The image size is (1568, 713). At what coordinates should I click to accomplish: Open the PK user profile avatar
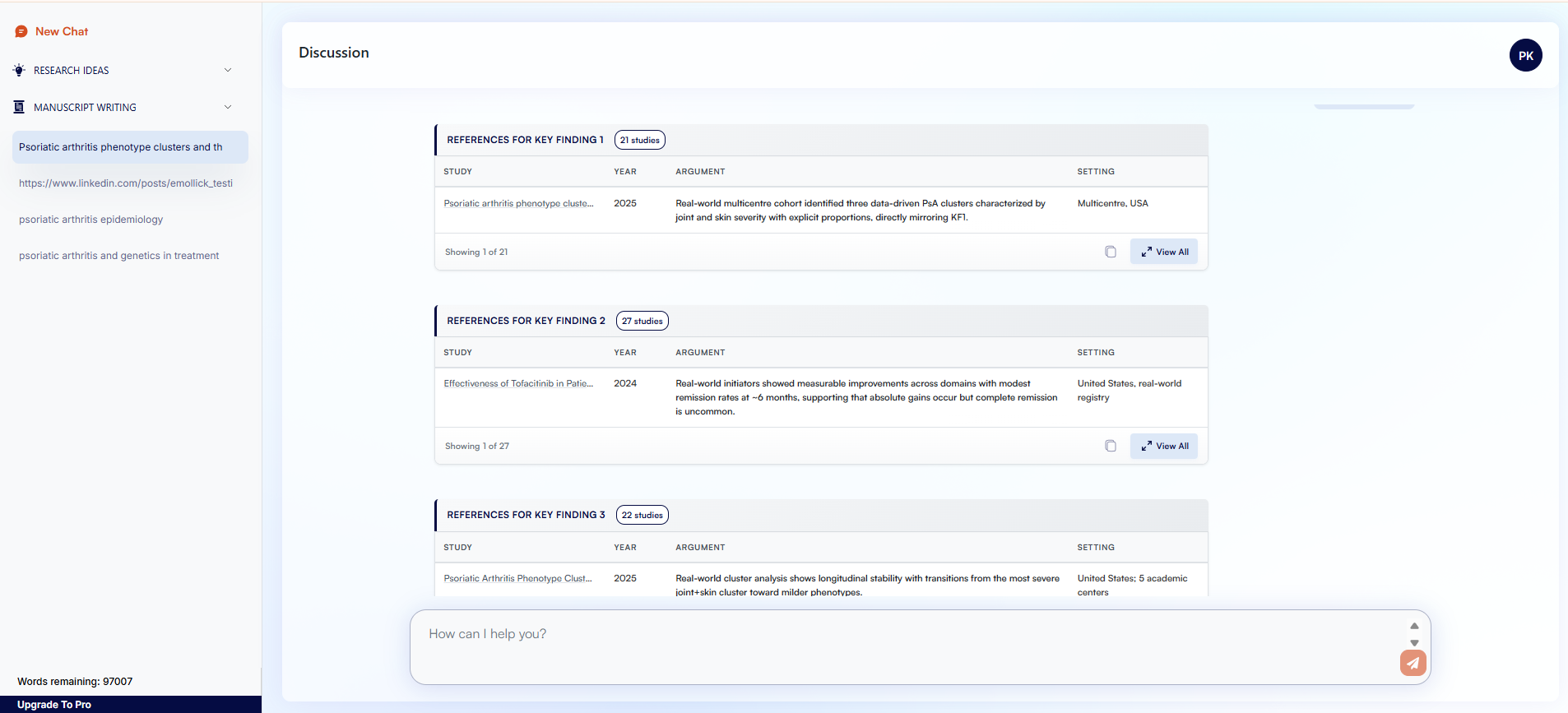(x=1526, y=55)
